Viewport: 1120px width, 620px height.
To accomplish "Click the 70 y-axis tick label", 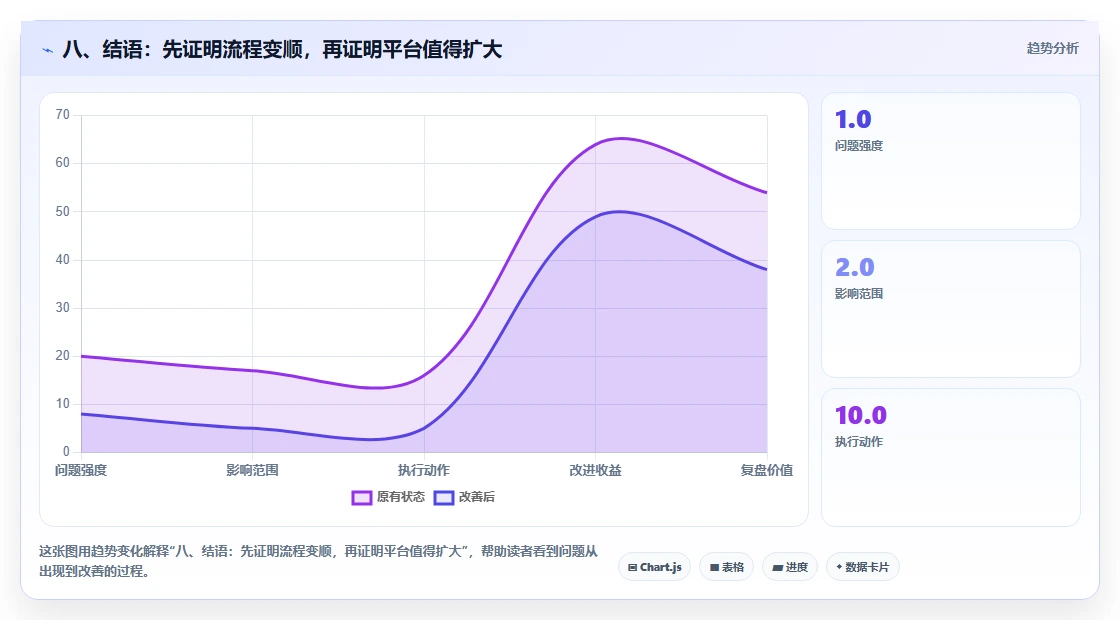I will tap(63, 114).
